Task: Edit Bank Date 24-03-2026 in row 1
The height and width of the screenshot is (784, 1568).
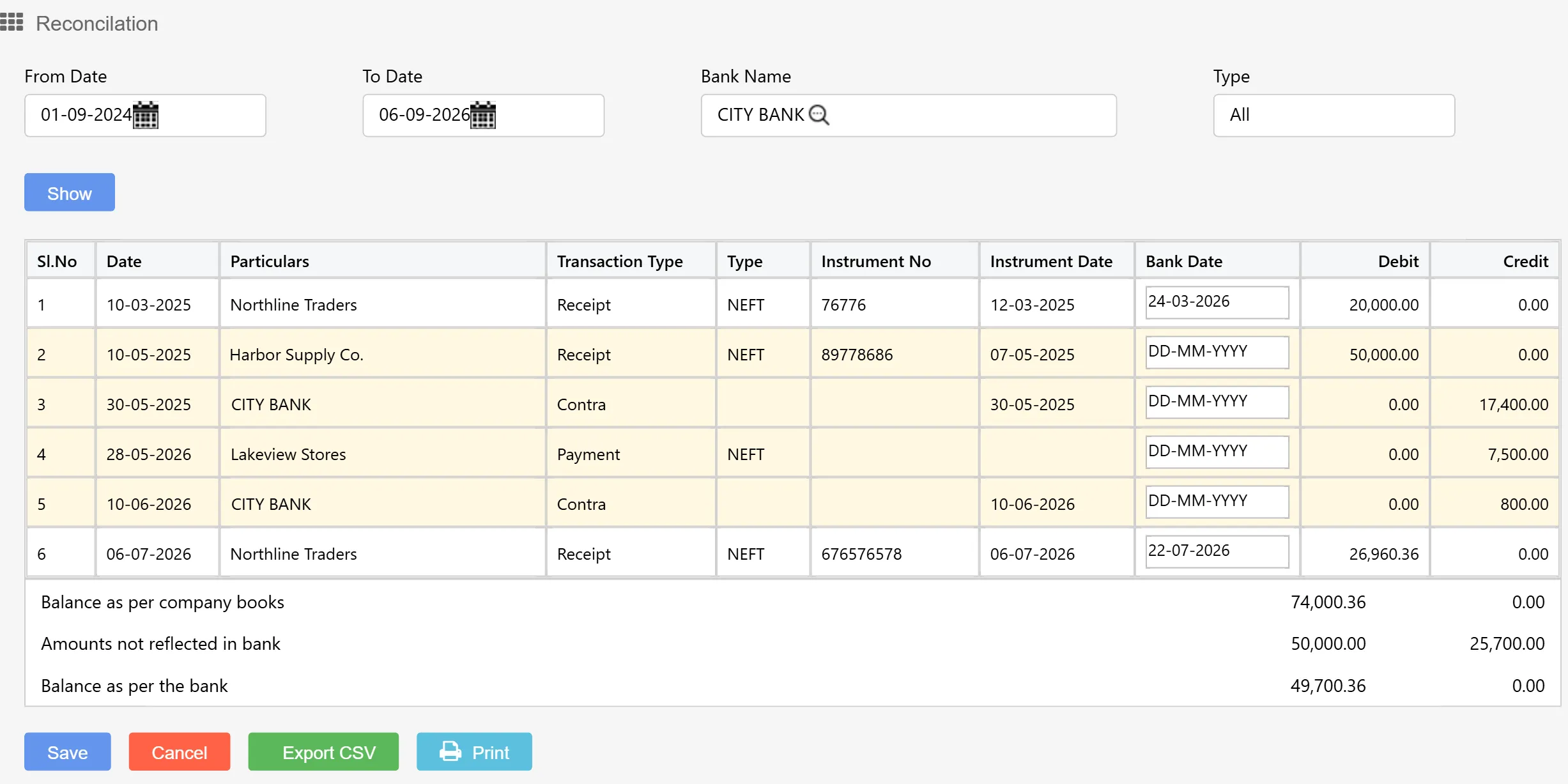Action: [x=1217, y=302]
